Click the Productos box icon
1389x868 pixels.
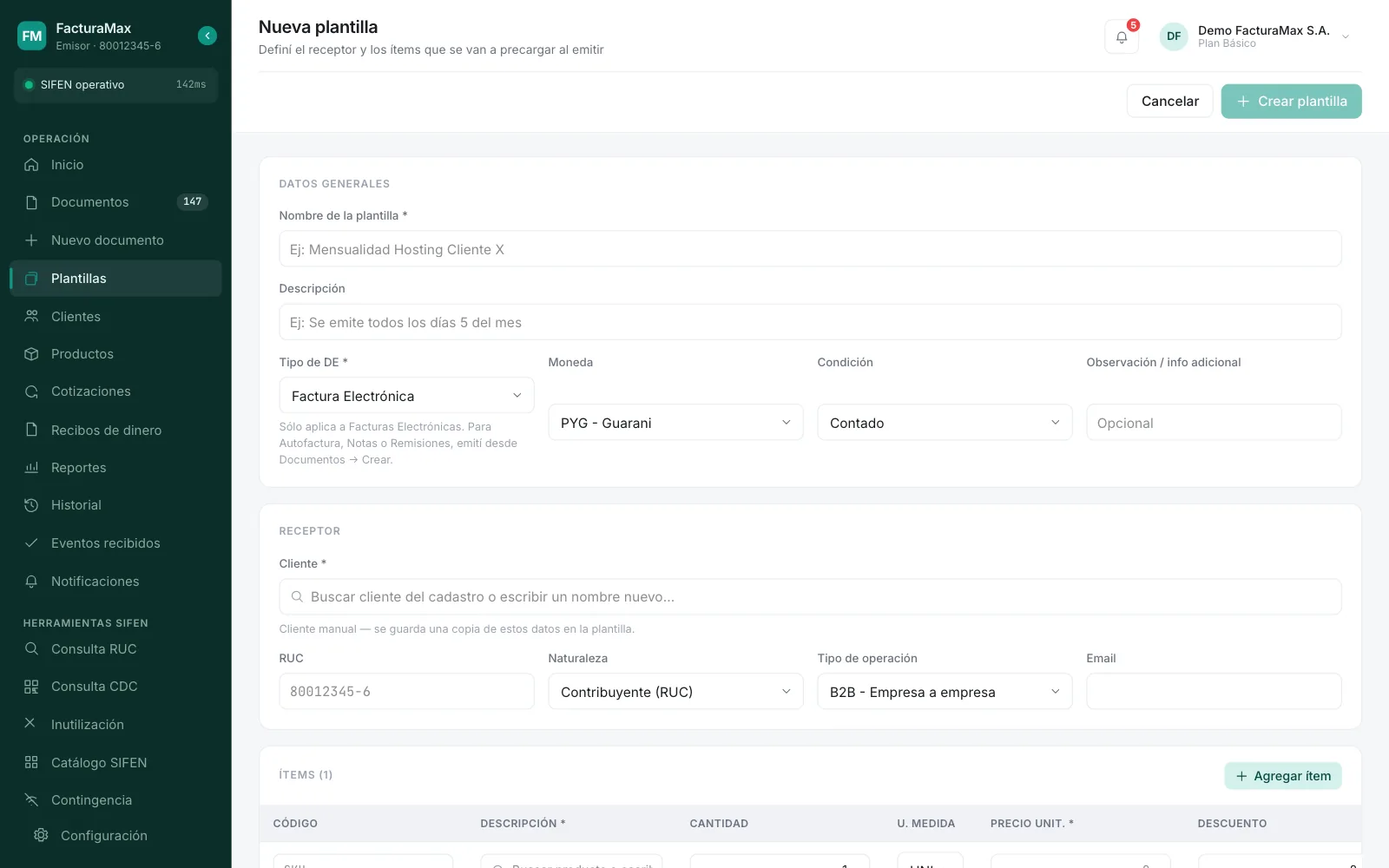point(31,354)
